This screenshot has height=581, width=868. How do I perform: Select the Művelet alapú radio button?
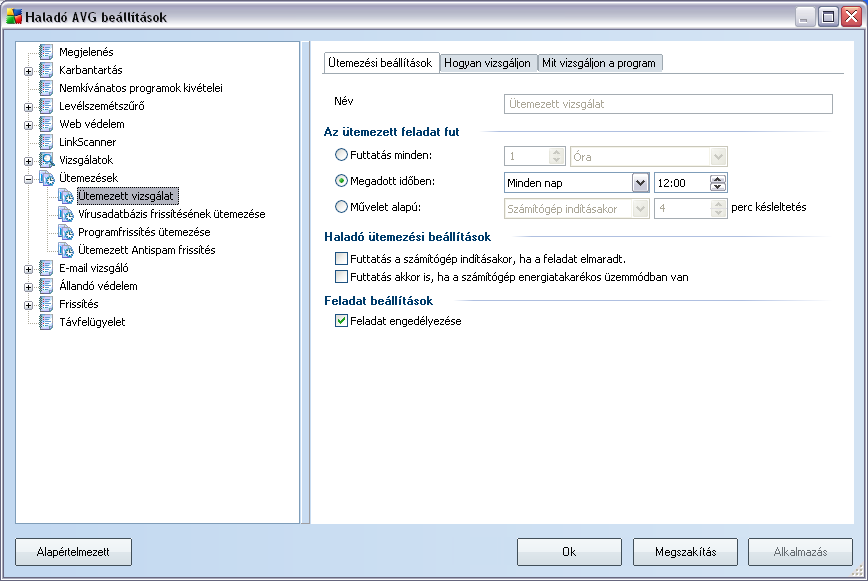[342, 207]
